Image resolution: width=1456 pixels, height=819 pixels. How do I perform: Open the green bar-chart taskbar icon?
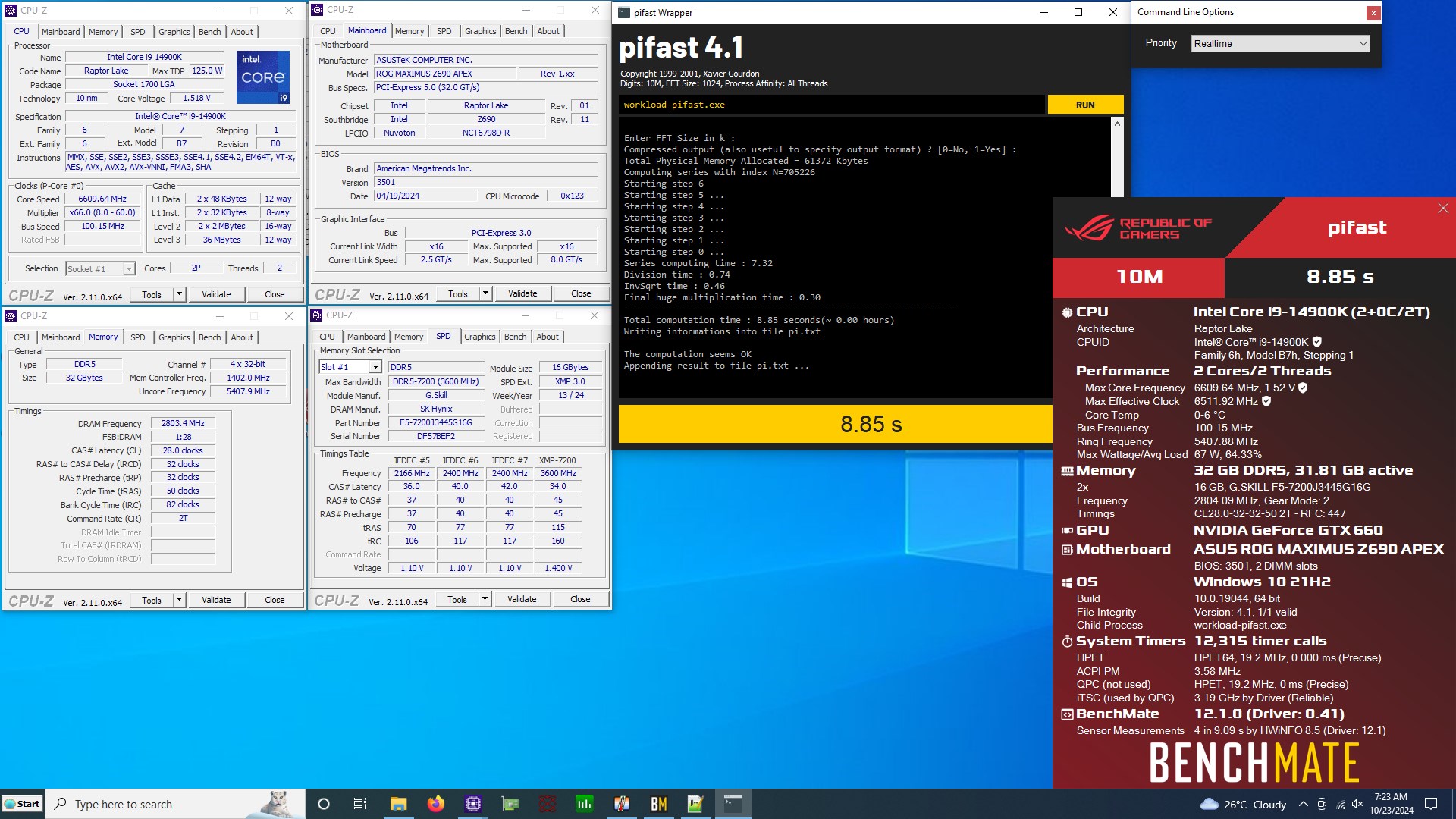coord(585,804)
